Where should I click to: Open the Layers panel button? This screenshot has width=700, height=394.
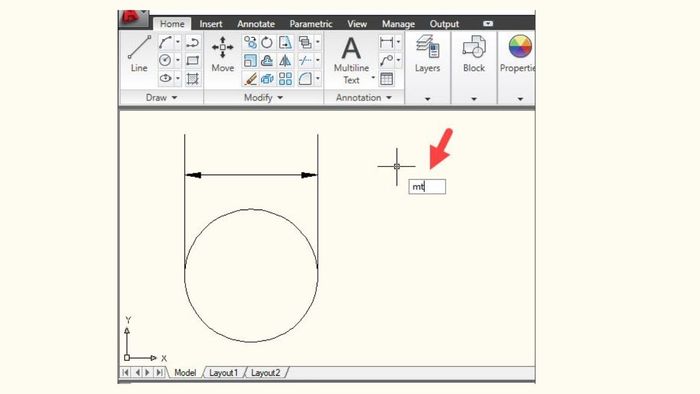click(x=427, y=54)
